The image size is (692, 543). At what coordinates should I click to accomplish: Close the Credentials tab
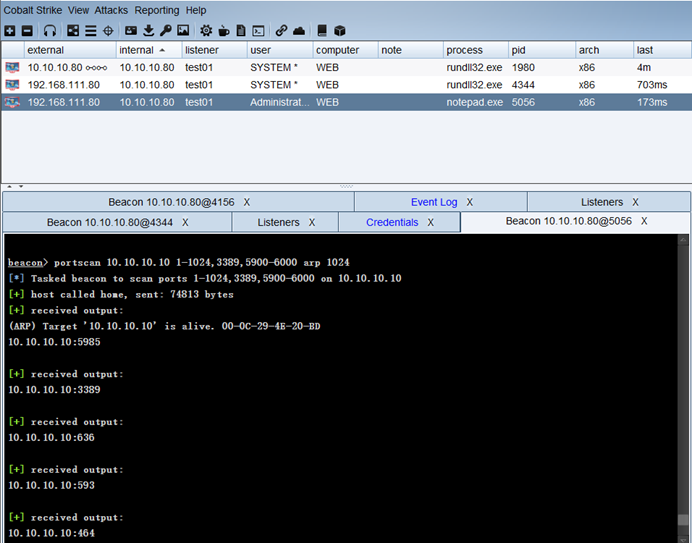[430, 222]
